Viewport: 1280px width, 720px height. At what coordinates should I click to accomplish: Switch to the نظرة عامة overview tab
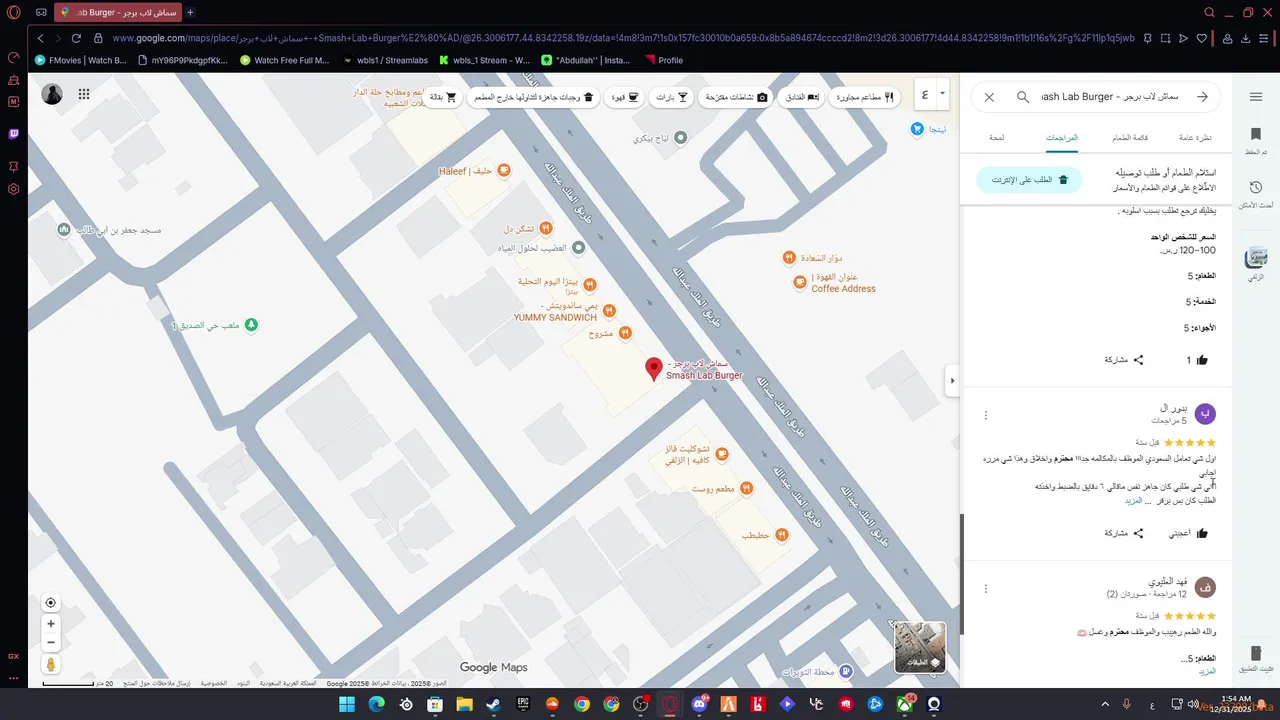pyautogui.click(x=1195, y=138)
